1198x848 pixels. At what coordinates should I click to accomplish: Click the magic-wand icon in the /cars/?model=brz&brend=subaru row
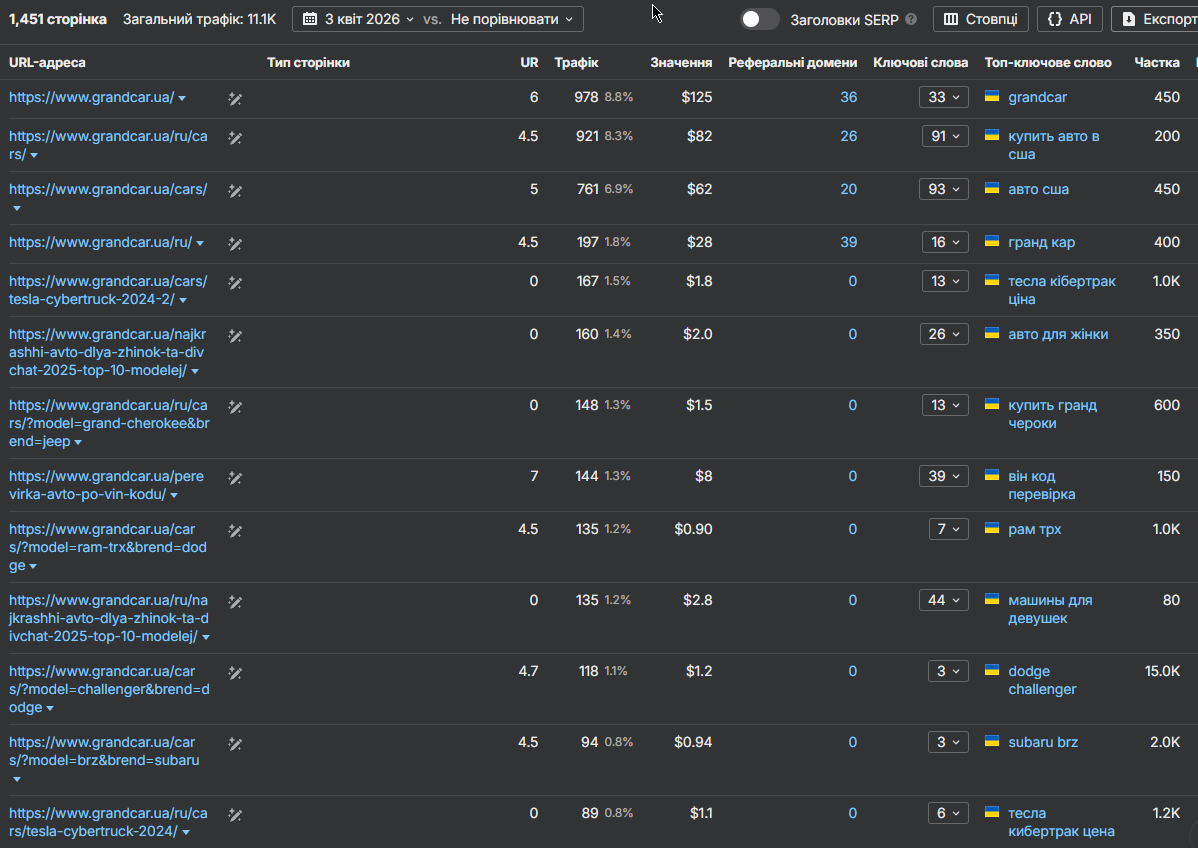click(235, 744)
